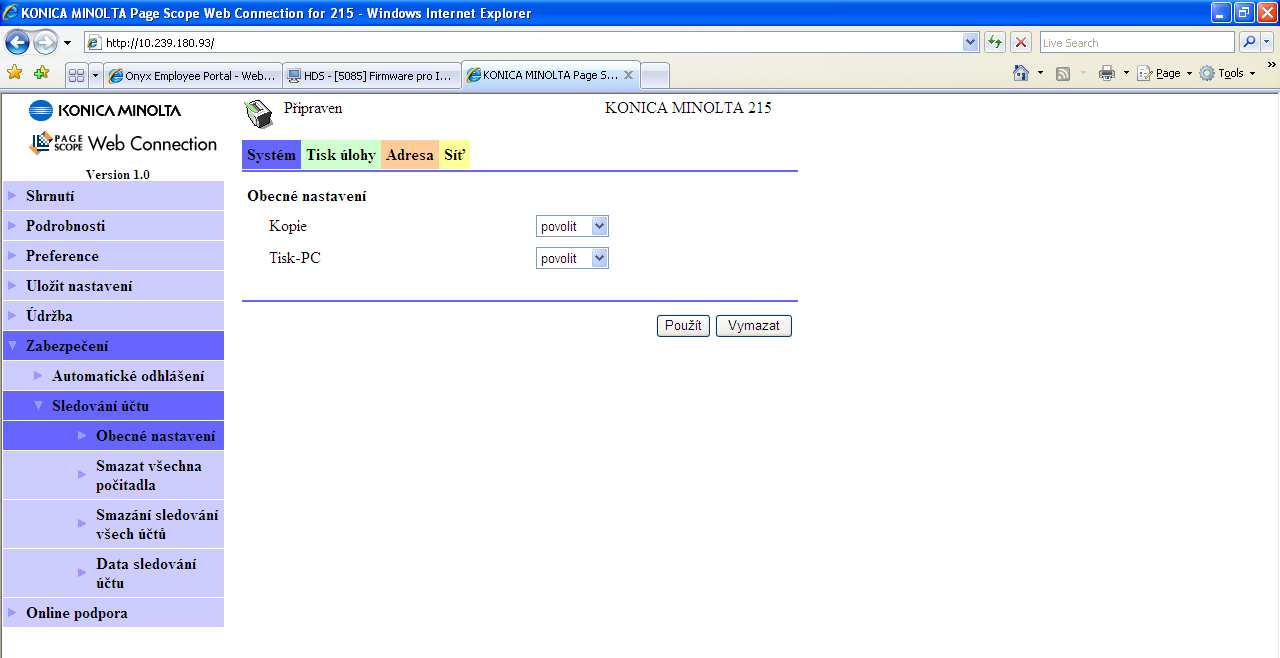Viewport: 1280px width, 658px height.
Task: Click the printer status icon
Action: pyautogui.click(x=259, y=114)
